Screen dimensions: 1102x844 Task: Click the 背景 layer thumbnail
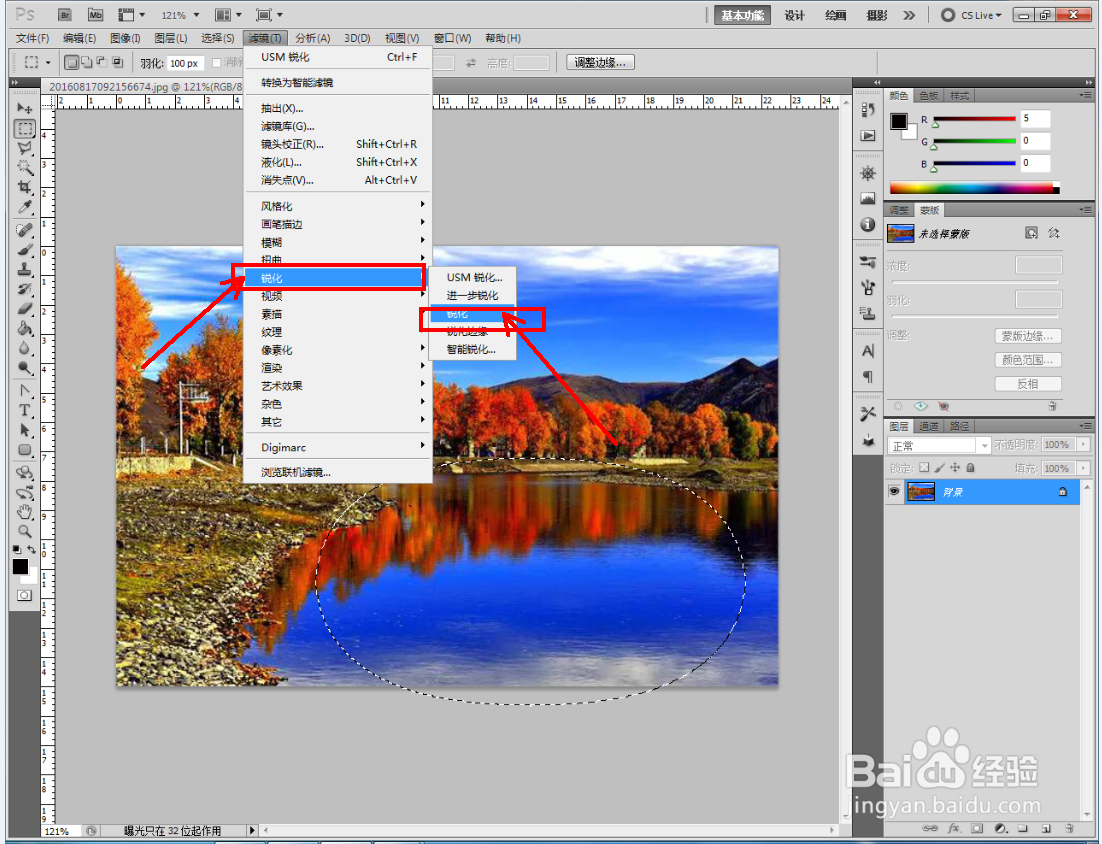pos(921,491)
